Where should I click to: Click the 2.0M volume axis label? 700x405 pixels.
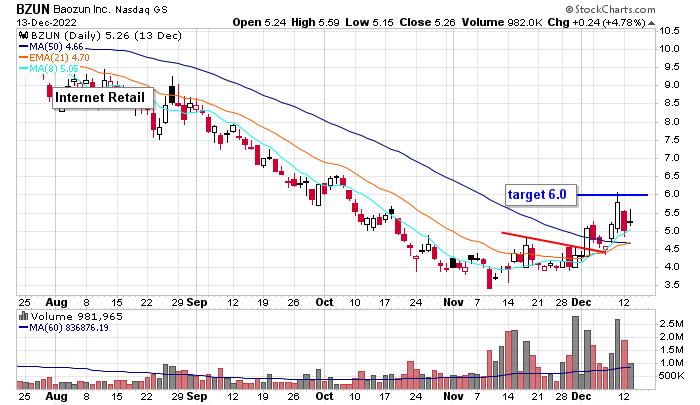click(671, 337)
